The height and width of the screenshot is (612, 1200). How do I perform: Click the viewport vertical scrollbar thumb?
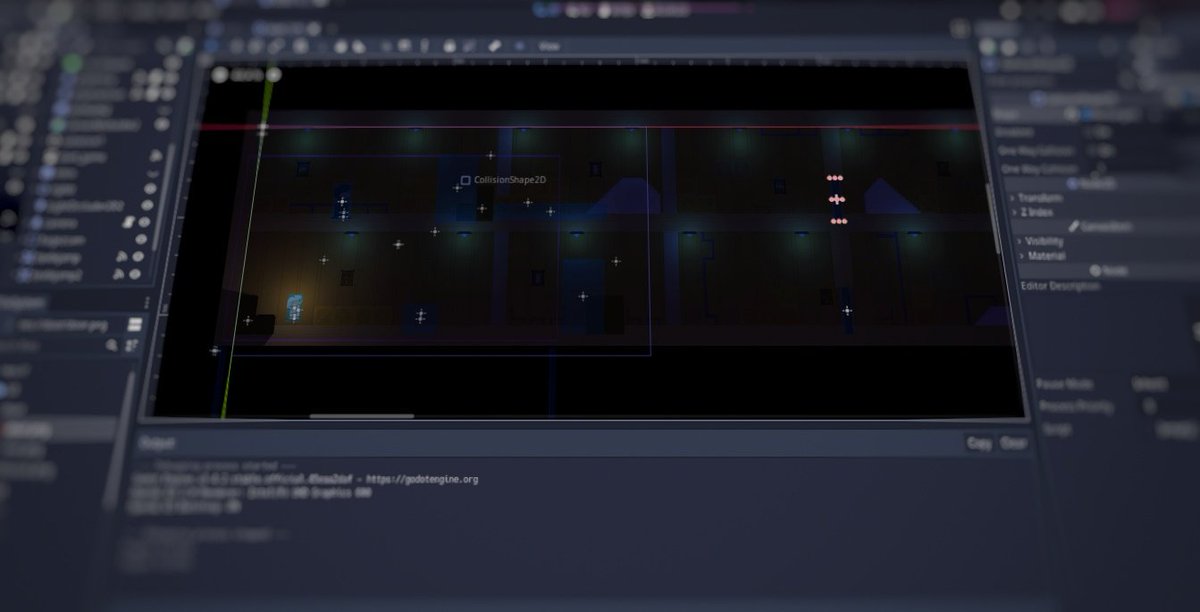click(992, 218)
